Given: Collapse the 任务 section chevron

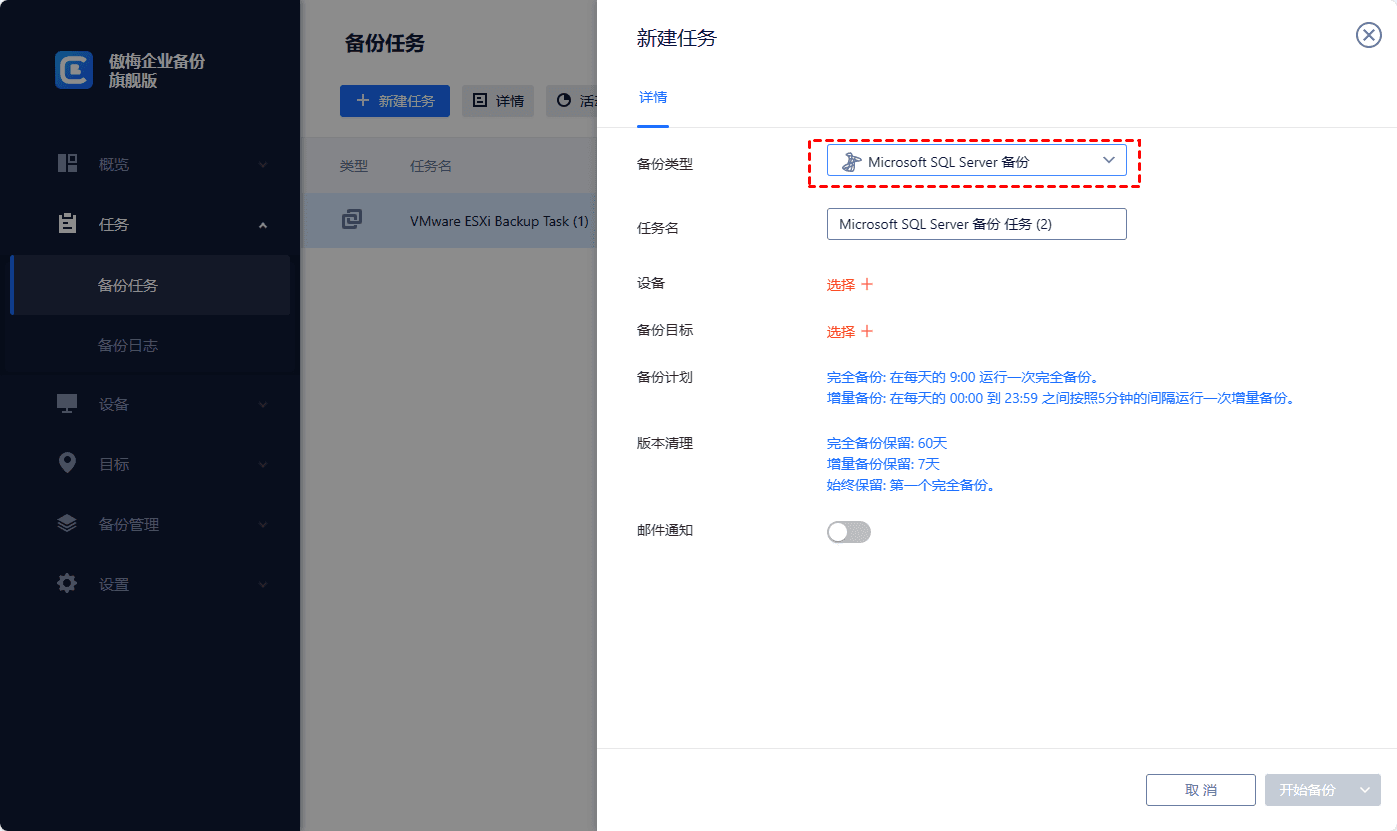Looking at the screenshot, I should 263,225.
